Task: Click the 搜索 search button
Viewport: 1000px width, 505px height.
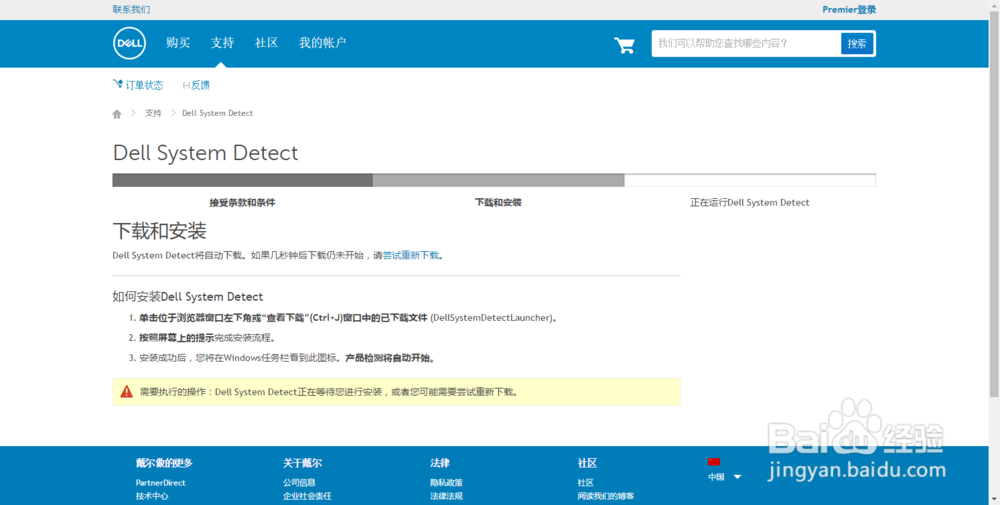Action: pos(857,43)
